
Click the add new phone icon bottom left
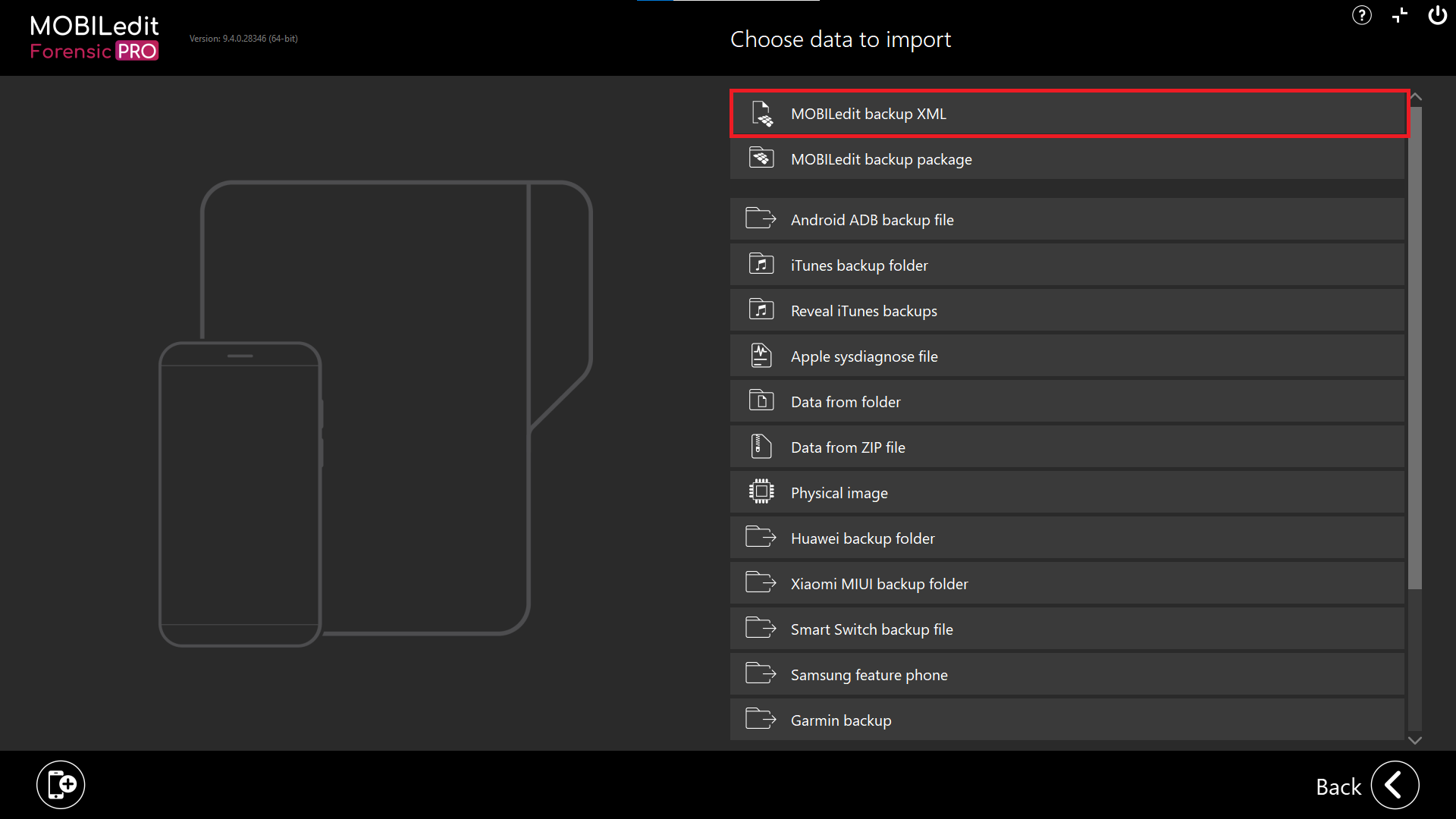click(x=61, y=784)
